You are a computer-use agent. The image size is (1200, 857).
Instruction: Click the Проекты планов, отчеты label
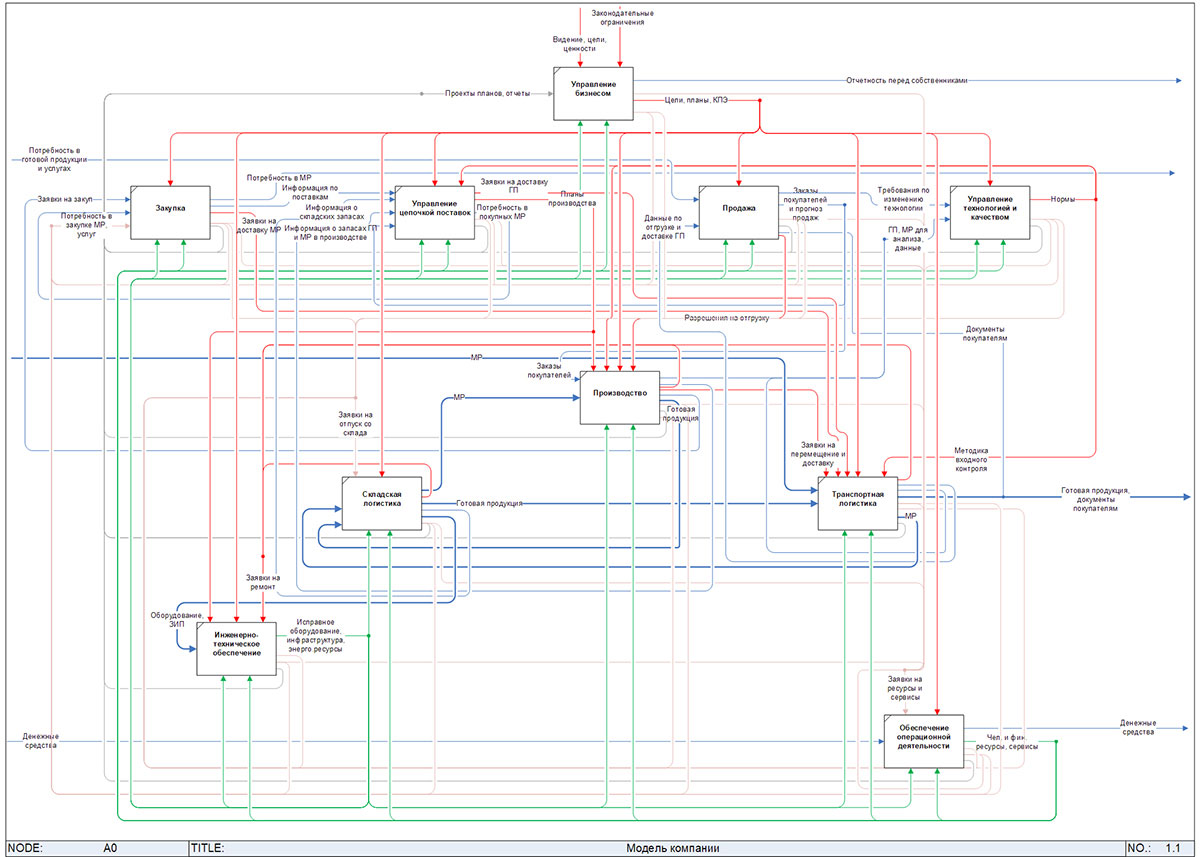click(485, 93)
